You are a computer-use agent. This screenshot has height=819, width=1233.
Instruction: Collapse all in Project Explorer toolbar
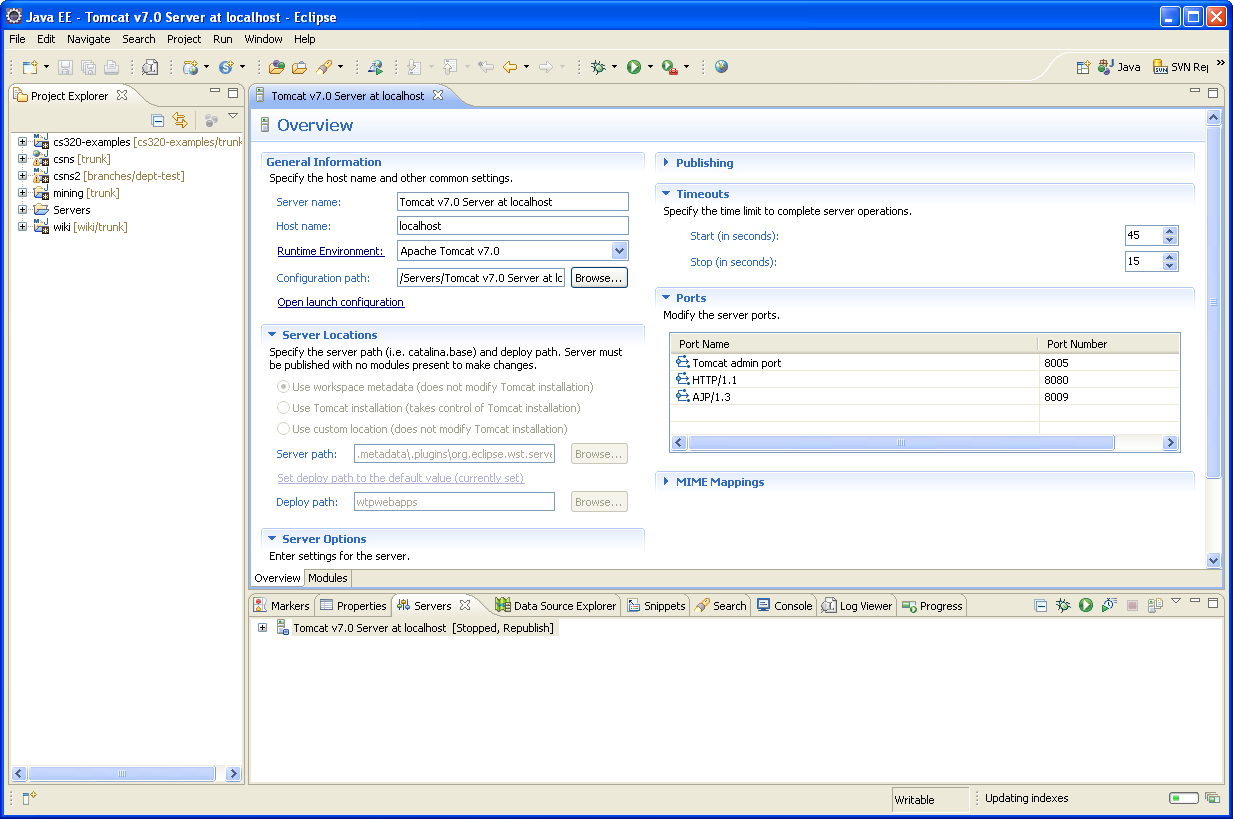coord(158,121)
